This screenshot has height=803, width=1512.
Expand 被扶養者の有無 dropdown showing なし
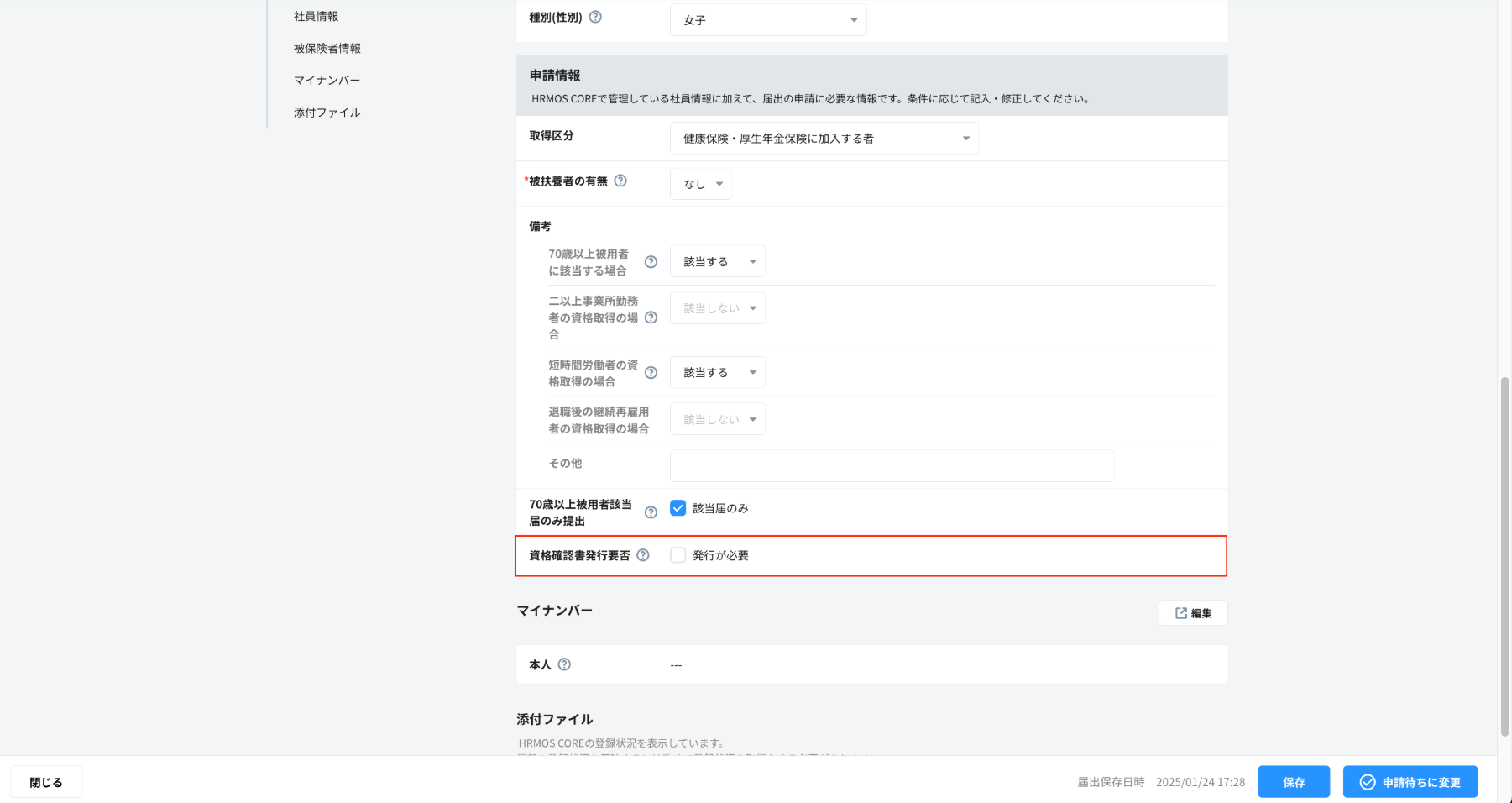click(x=701, y=184)
